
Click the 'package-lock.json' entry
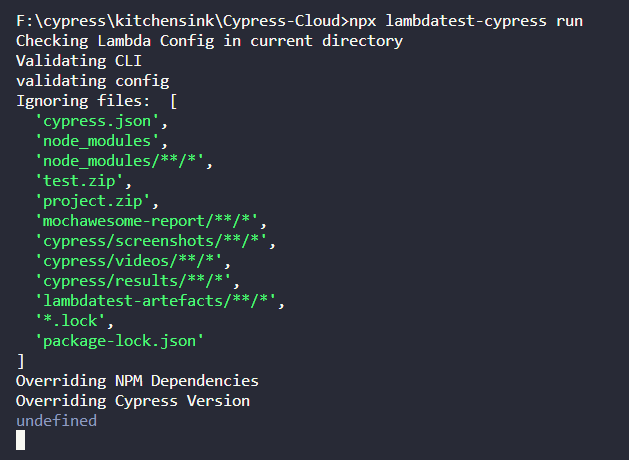pyautogui.click(x=120, y=341)
